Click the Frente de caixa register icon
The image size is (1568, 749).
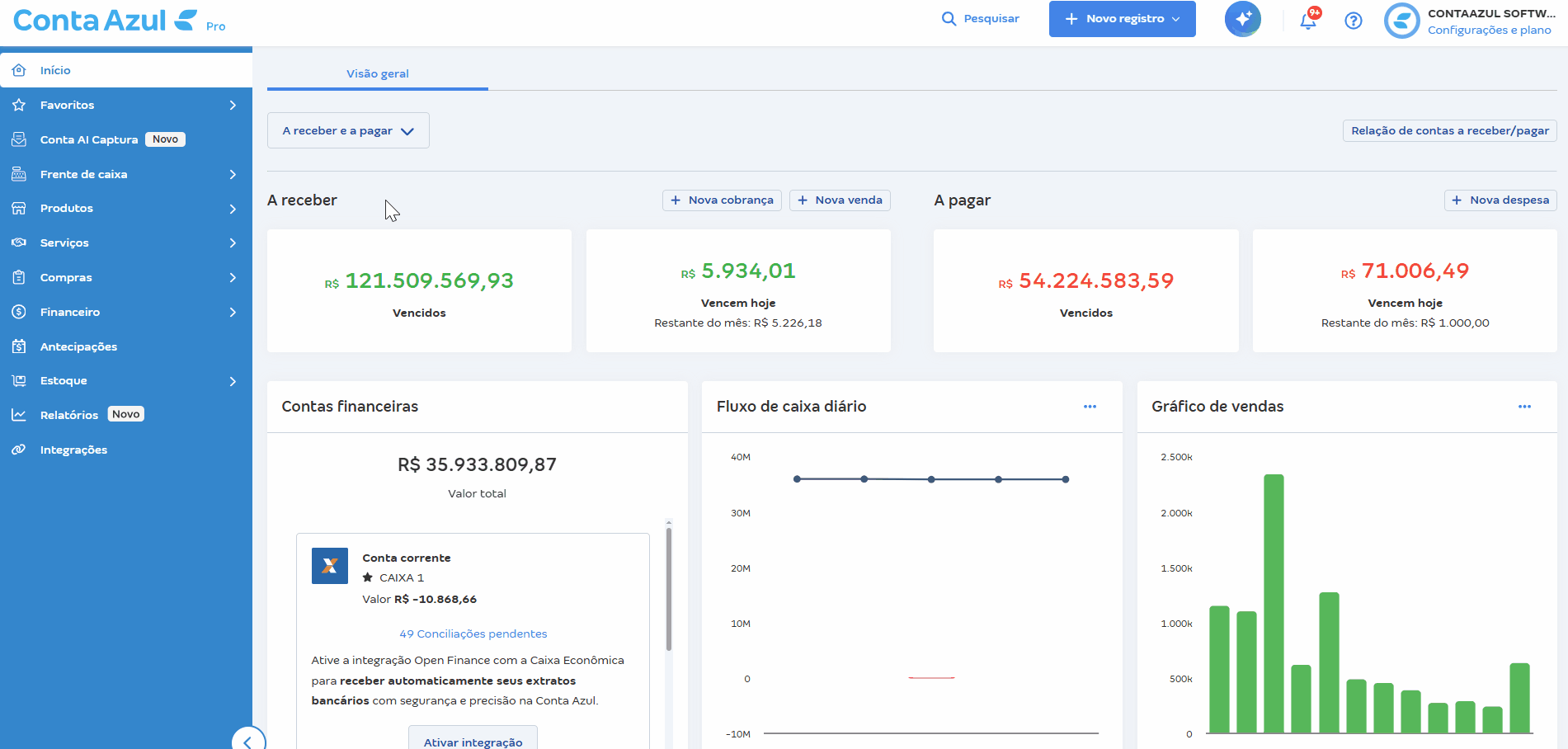[x=19, y=174]
